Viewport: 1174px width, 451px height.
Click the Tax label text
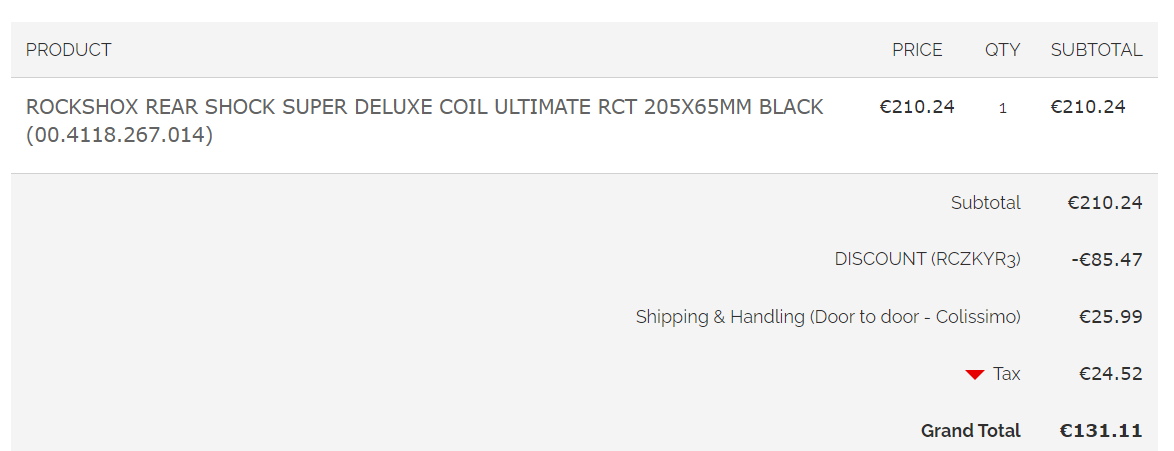(x=1007, y=374)
